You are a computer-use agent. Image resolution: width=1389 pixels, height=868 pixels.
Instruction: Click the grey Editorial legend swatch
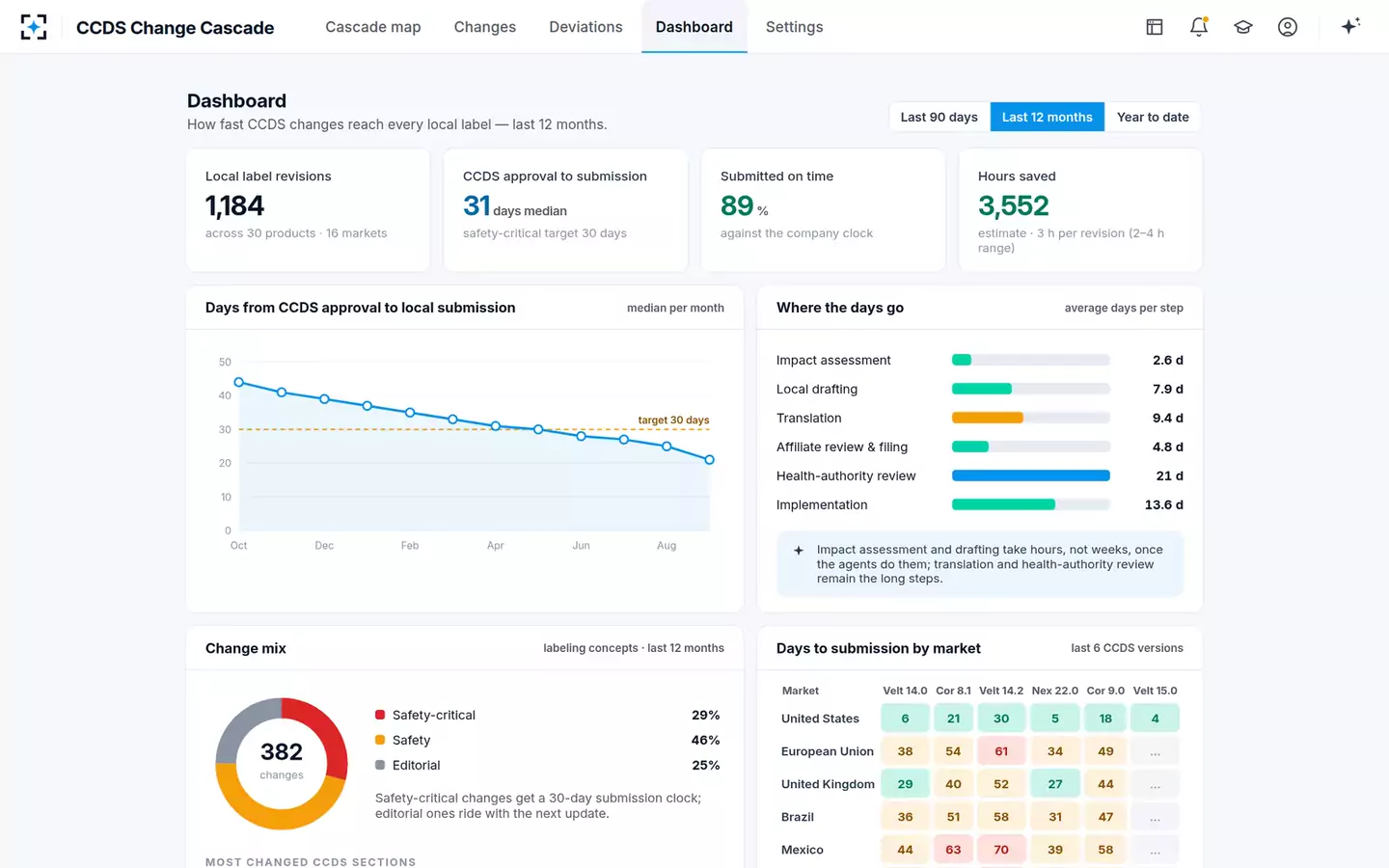click(380, 765)
